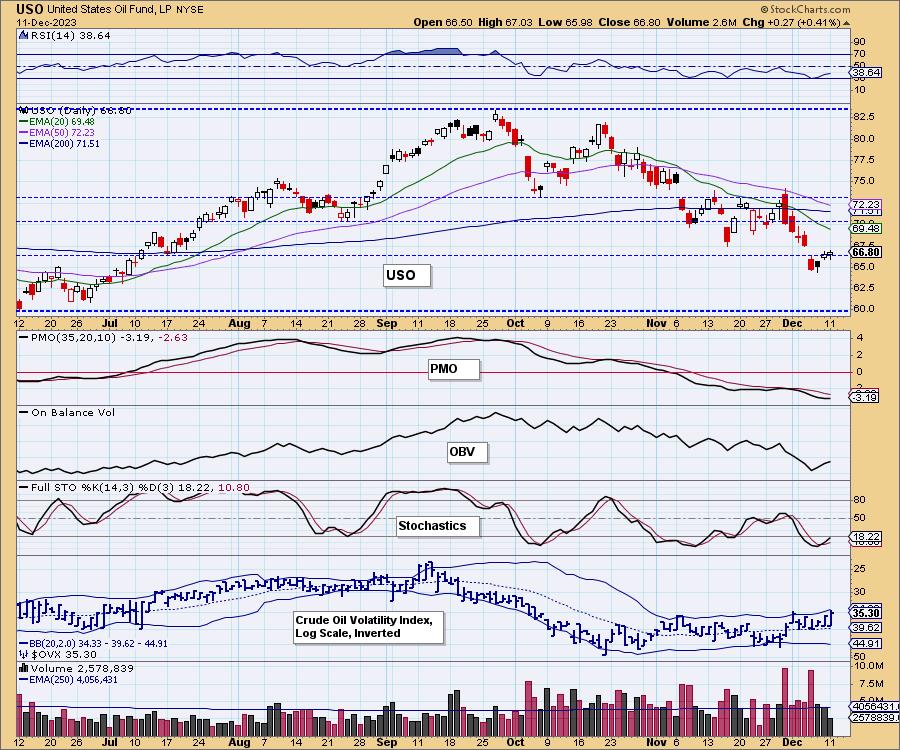Image resolution: width=900 pixels, height=750 pixels.
Task: Click the 35.30 OVX value tag
Action: tap(866, 613)
